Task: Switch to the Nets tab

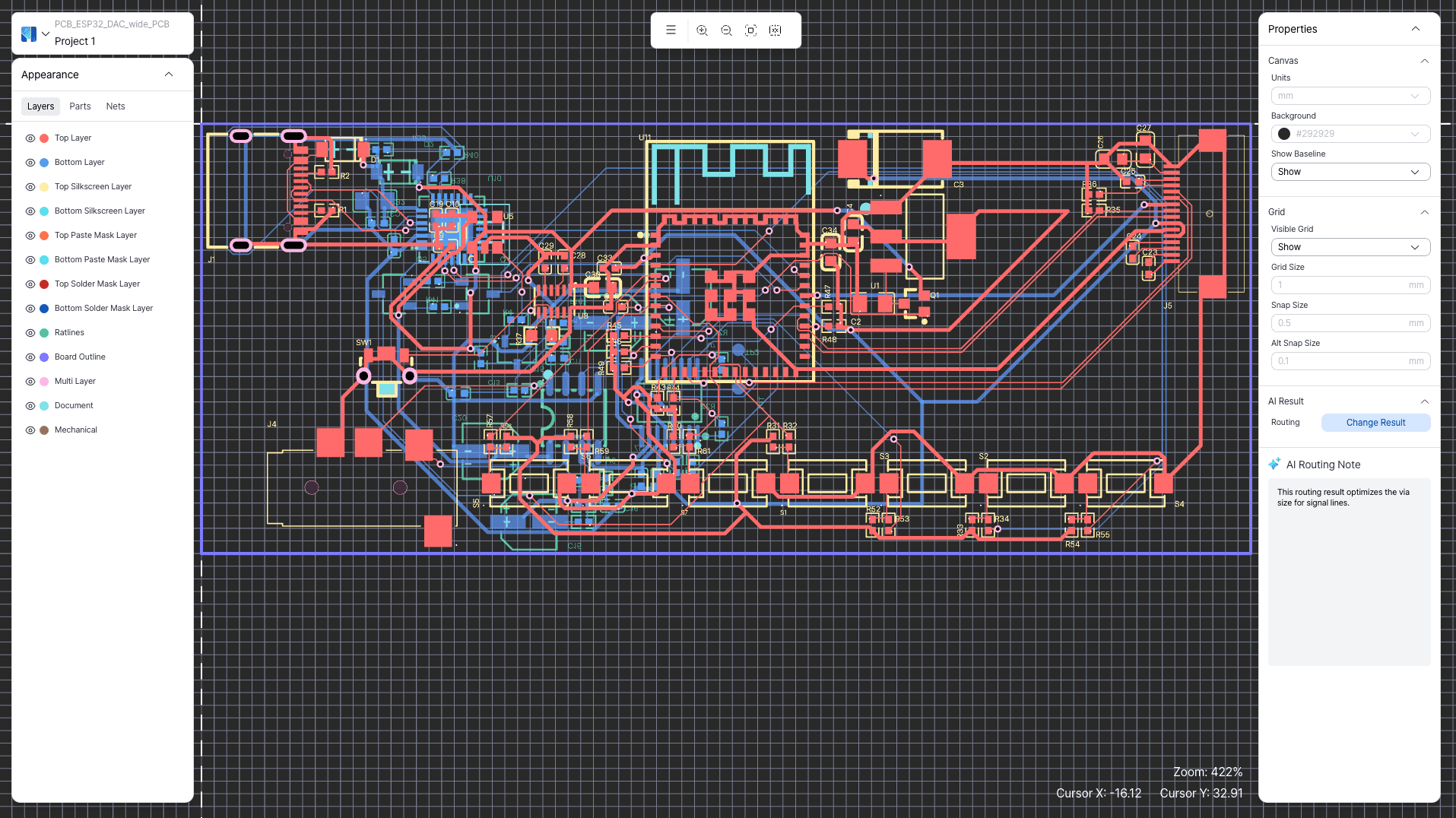Action: [116, 106]
